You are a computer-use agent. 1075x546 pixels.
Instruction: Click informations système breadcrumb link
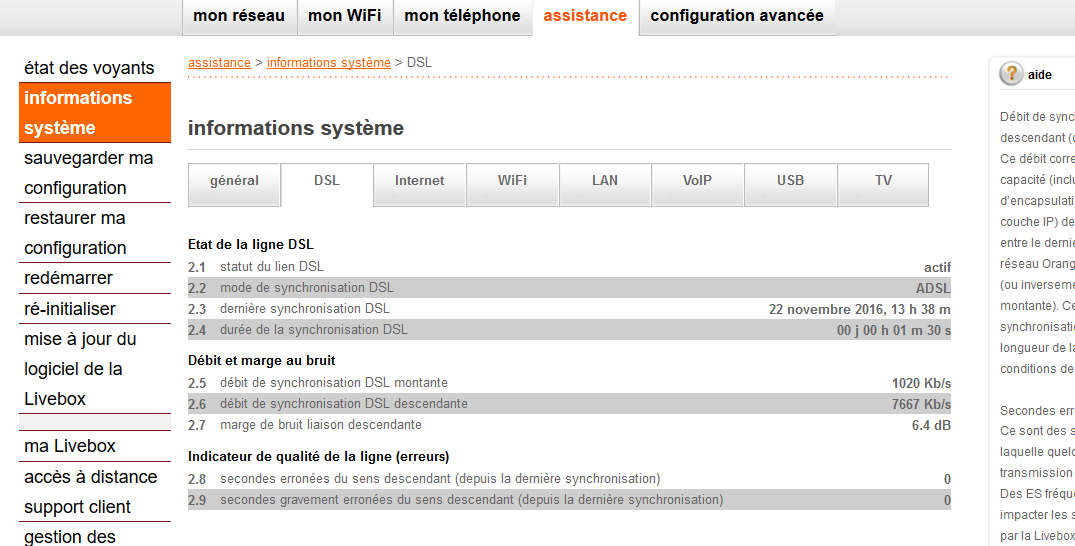(x=328, y=63)
